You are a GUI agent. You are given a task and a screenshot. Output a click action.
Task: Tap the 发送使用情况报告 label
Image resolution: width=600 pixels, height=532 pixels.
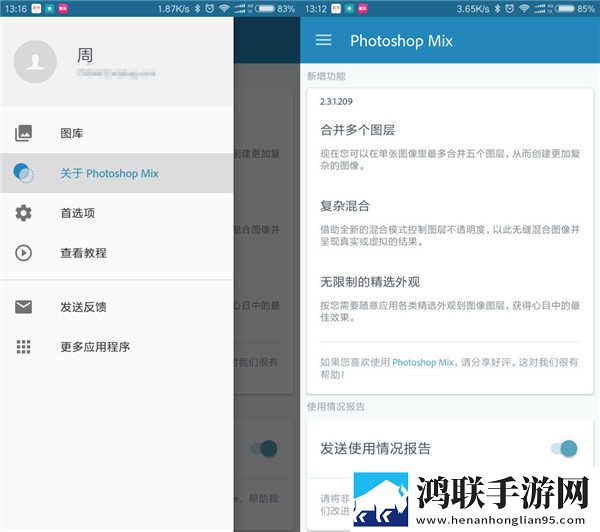(375, 448)
